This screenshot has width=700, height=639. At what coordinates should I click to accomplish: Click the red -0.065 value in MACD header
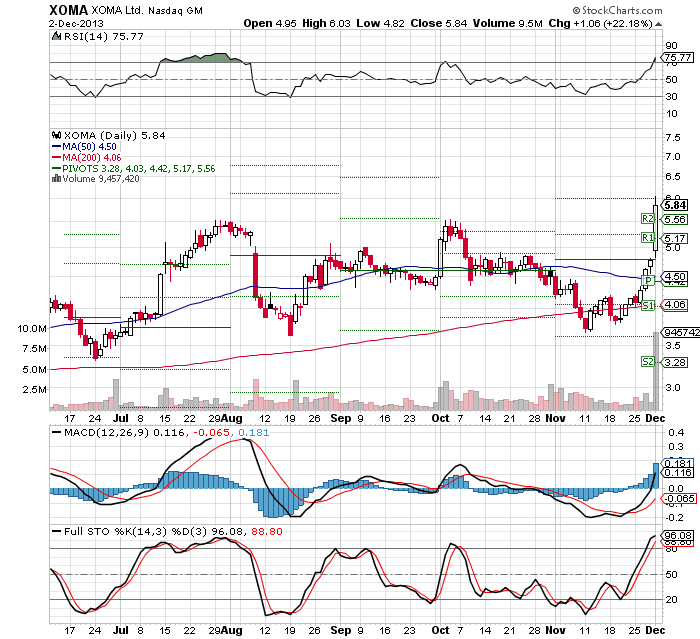(x=211, y=432)
